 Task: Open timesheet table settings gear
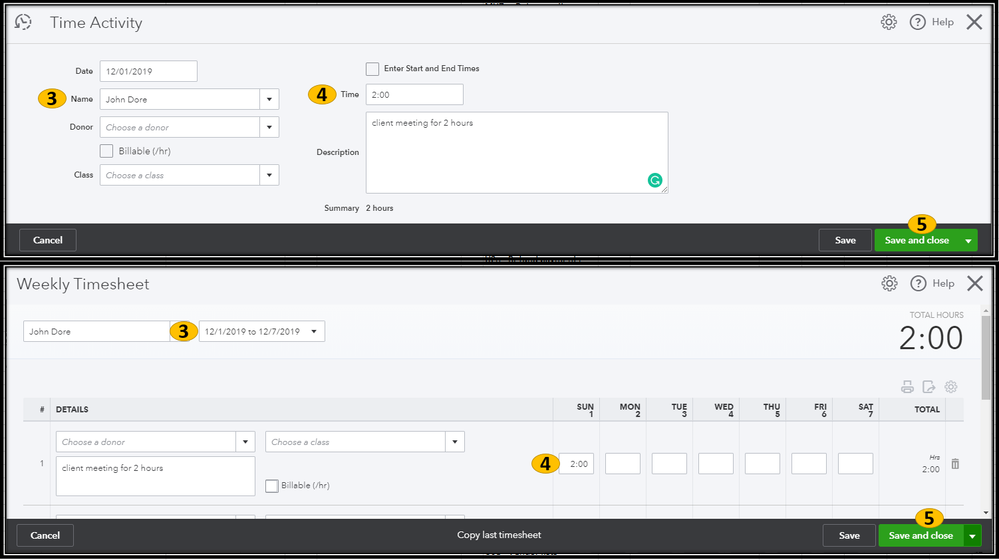pos(951,387)
